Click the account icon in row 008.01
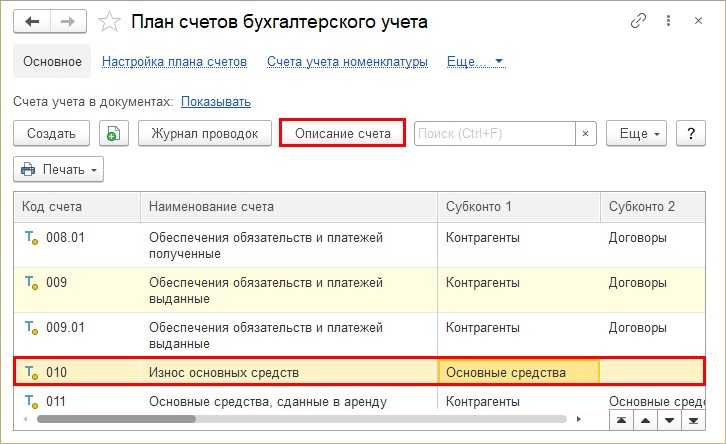 (31, 238)
